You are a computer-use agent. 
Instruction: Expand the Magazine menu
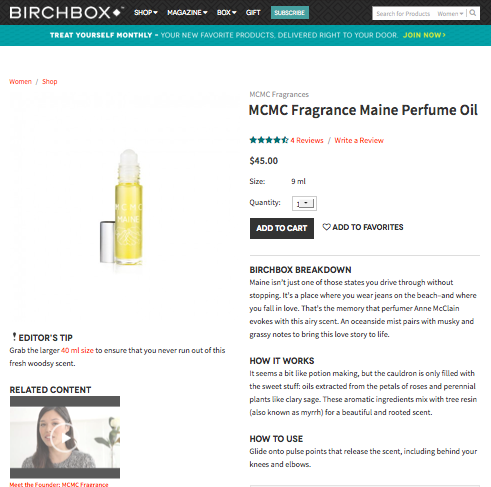[x=187, y=13]
